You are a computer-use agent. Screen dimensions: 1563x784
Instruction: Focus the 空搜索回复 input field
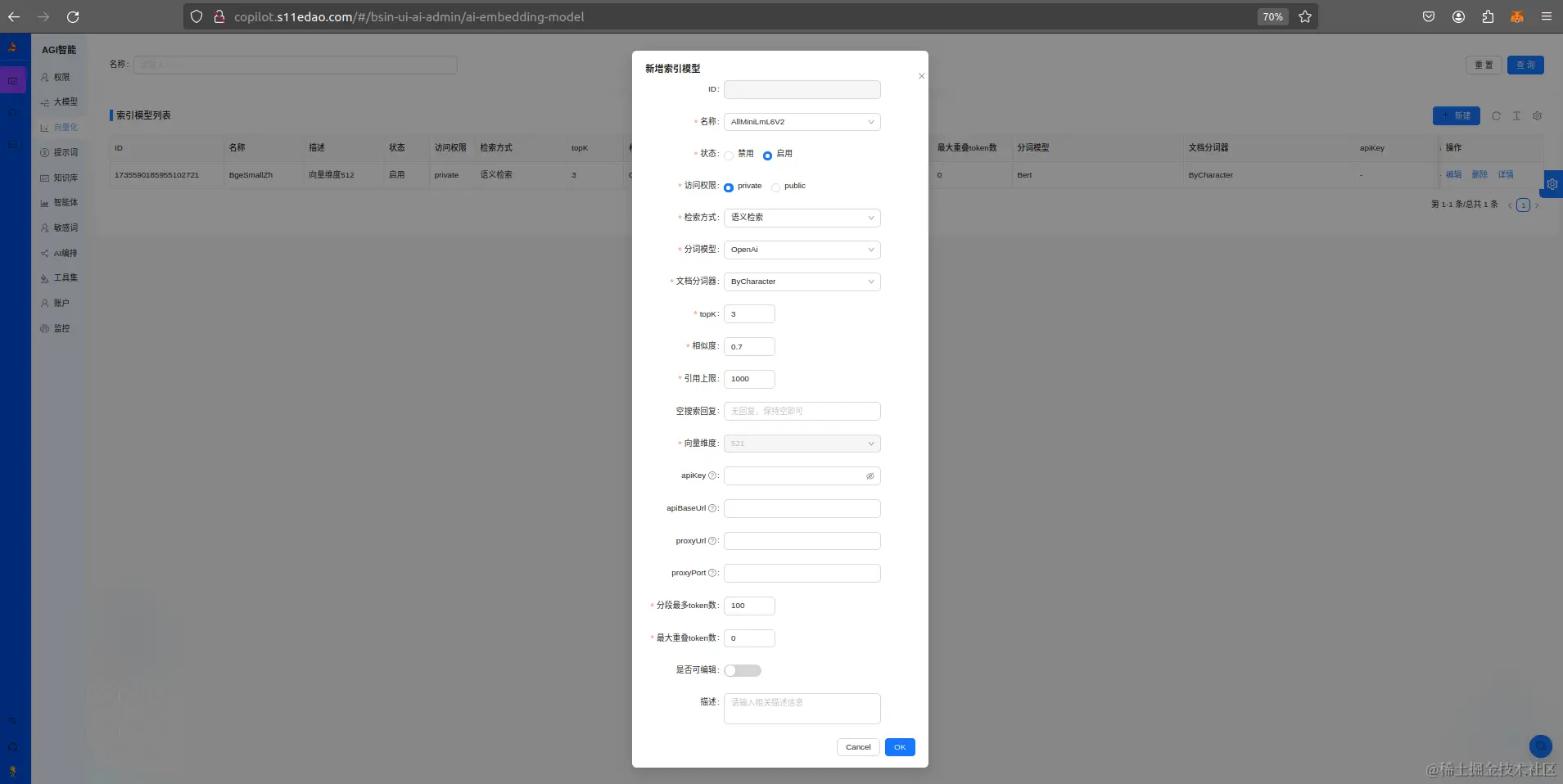click(802, 412)
